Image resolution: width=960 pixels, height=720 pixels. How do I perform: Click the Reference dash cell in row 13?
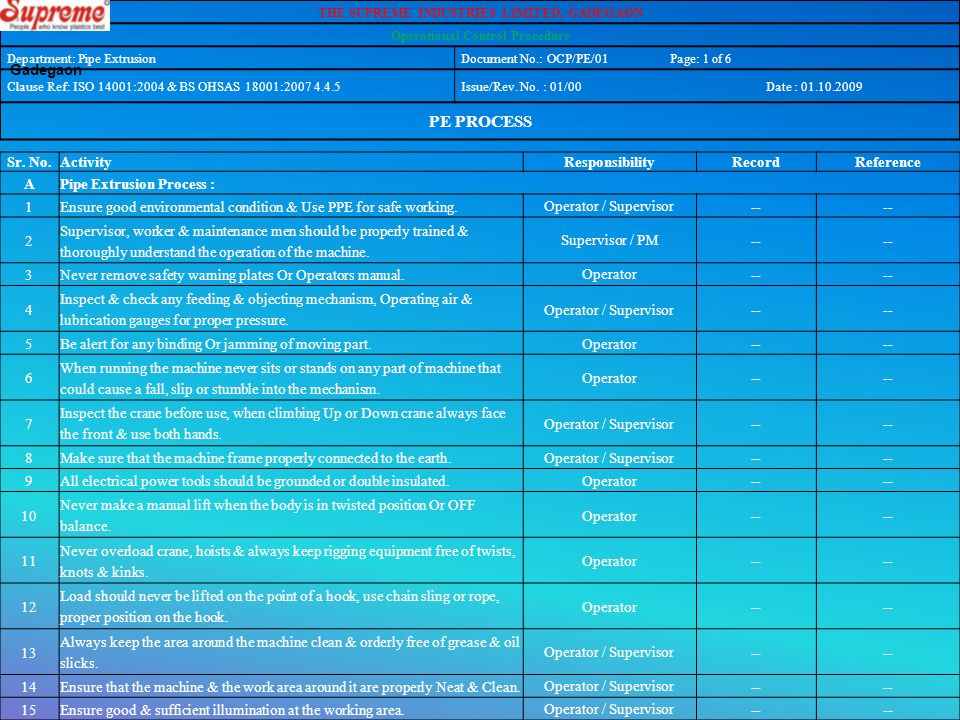coord(888,652)
